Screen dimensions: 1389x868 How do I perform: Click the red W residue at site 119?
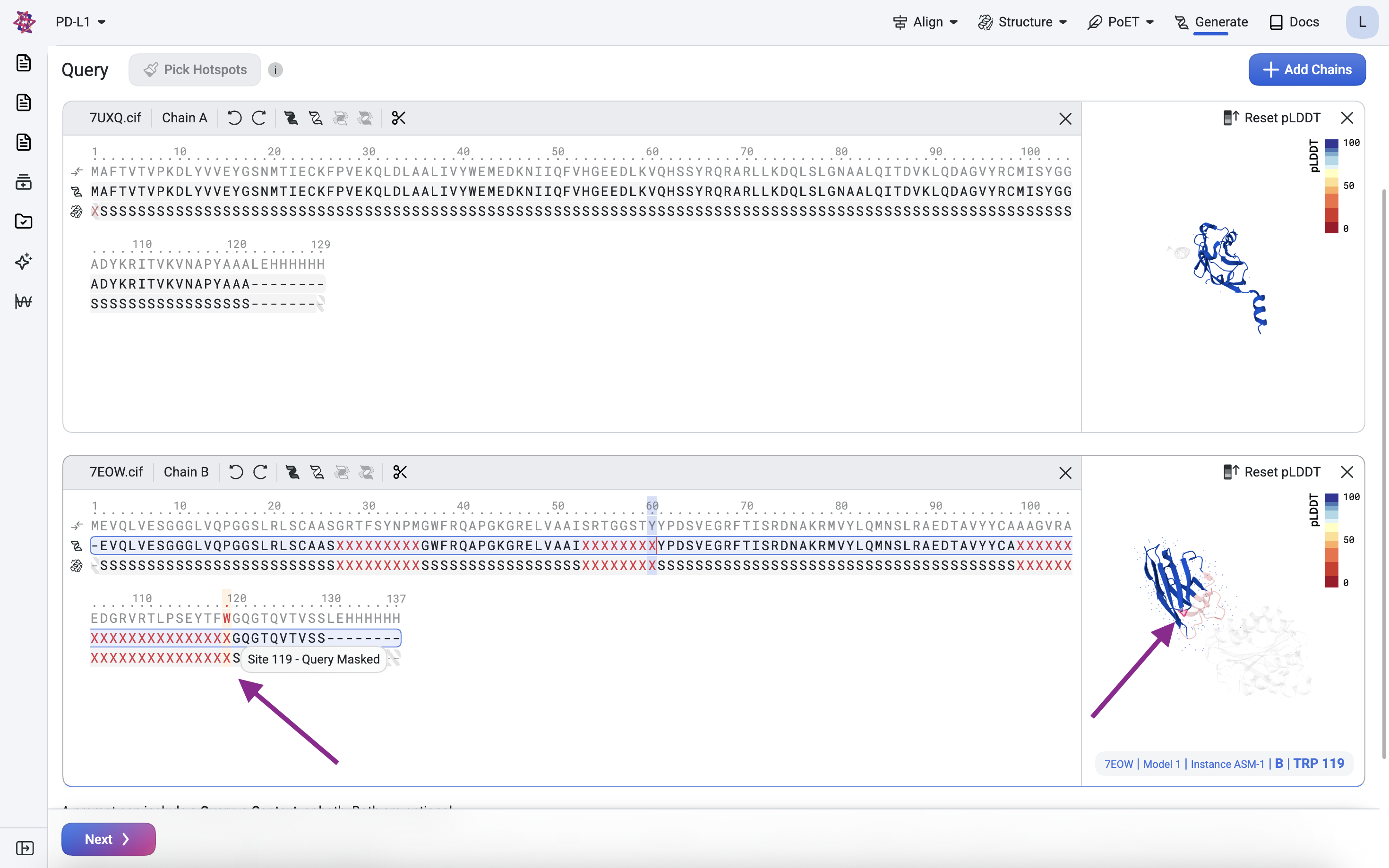pyautogui.click(x=227, y=618)
